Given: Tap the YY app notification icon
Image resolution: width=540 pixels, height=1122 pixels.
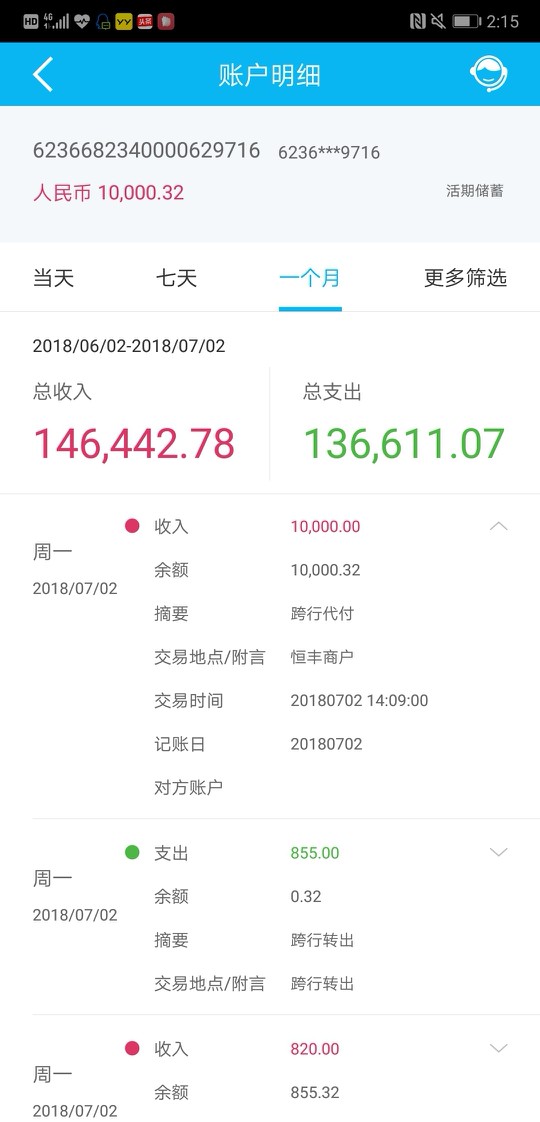Looking at the screenshot, I should coord(124,21).
